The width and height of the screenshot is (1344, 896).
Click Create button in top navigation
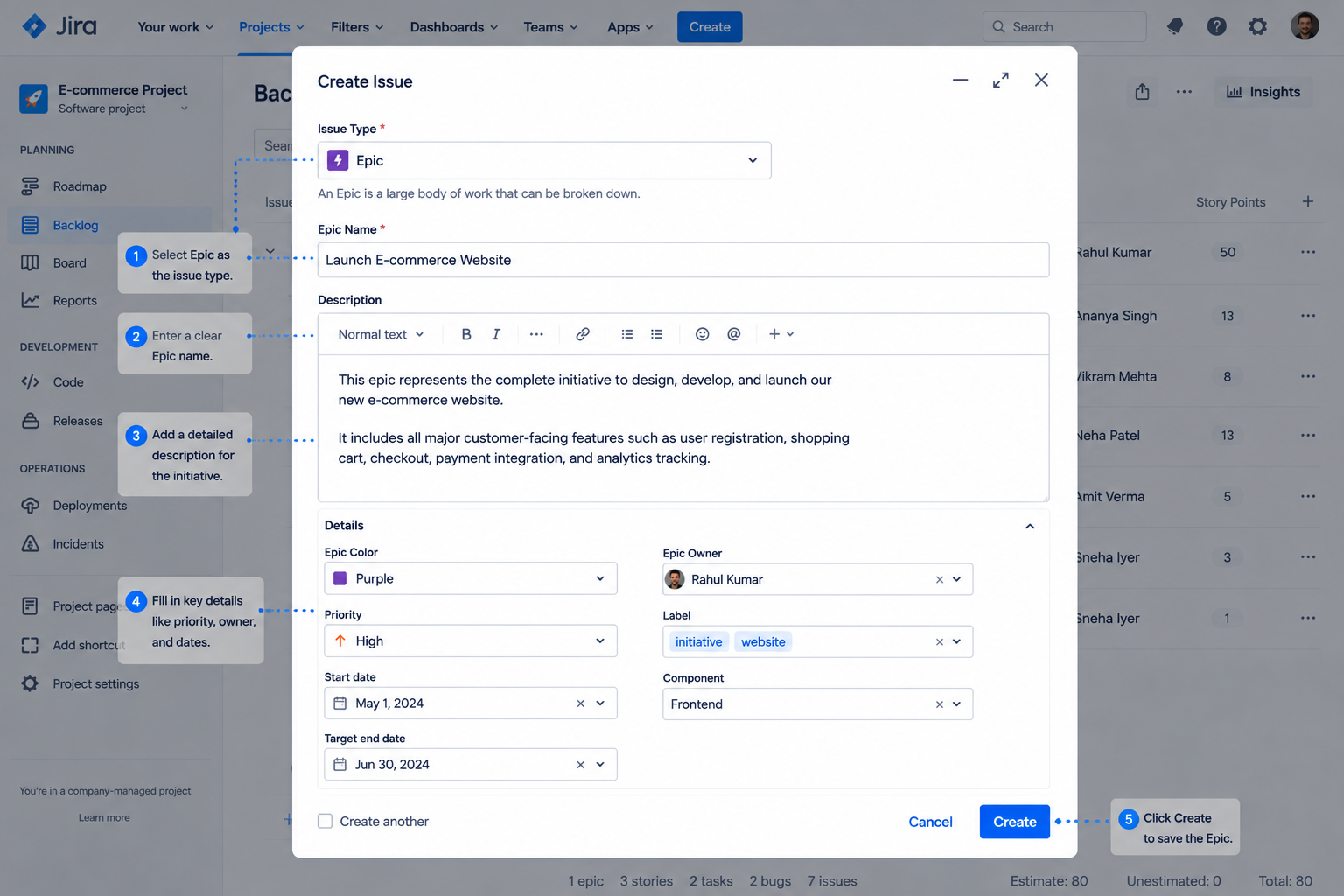coord(710,27)
